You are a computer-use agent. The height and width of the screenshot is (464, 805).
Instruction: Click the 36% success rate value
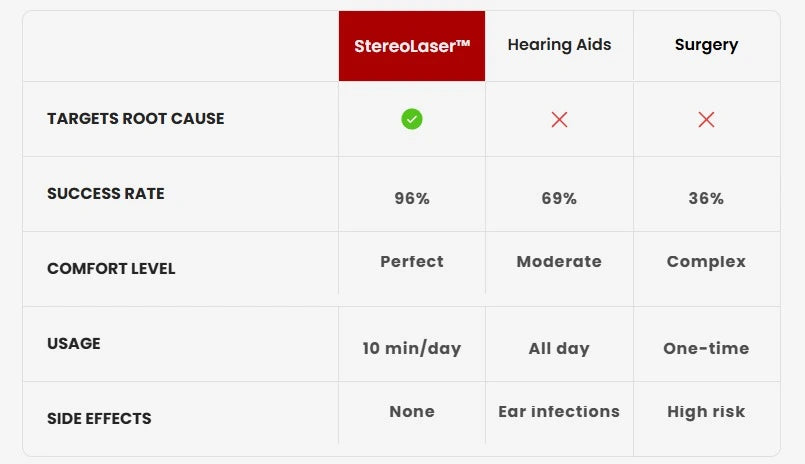click(x=706, y=198)
